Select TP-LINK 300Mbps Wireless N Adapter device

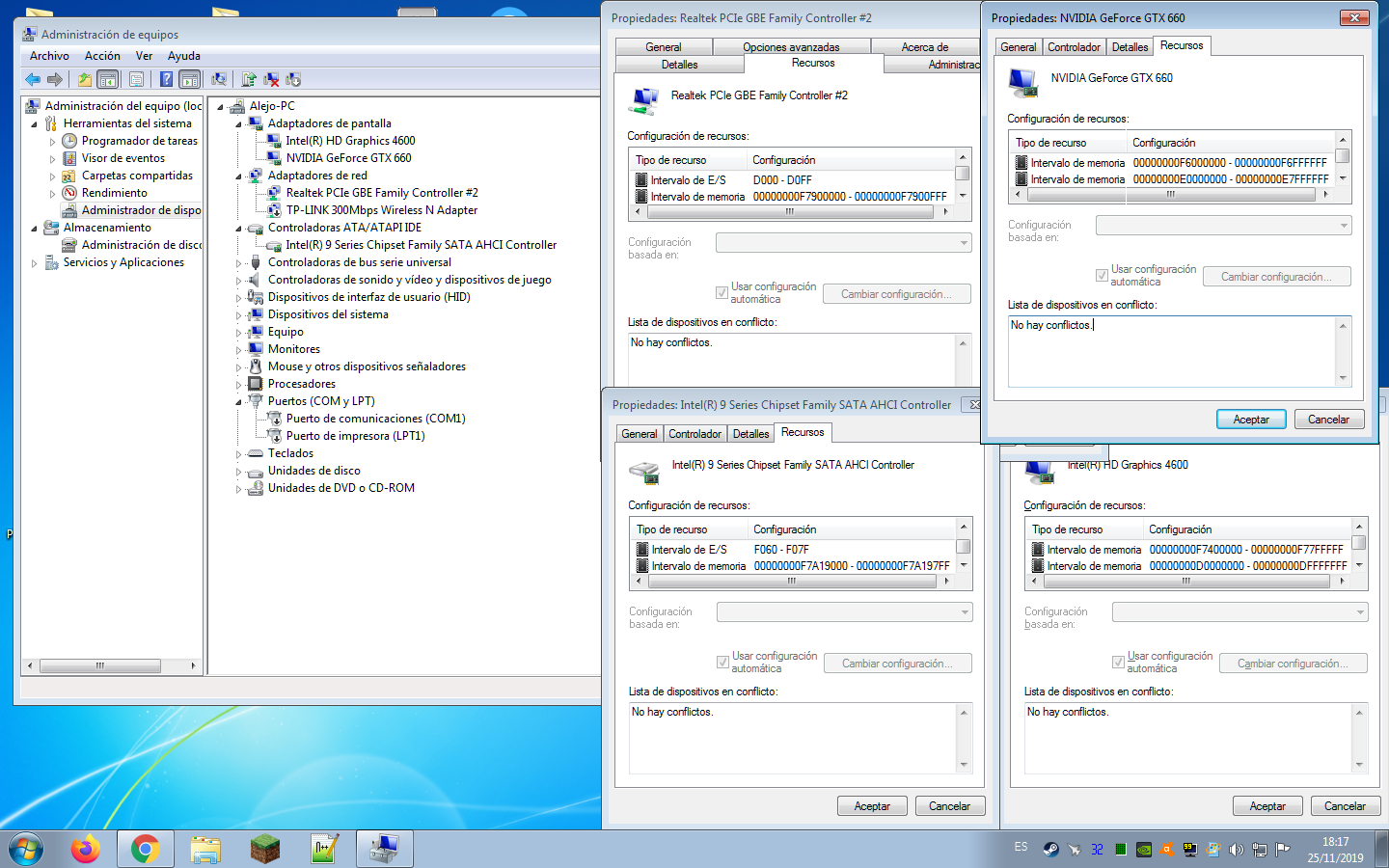[x=381, y=210]
